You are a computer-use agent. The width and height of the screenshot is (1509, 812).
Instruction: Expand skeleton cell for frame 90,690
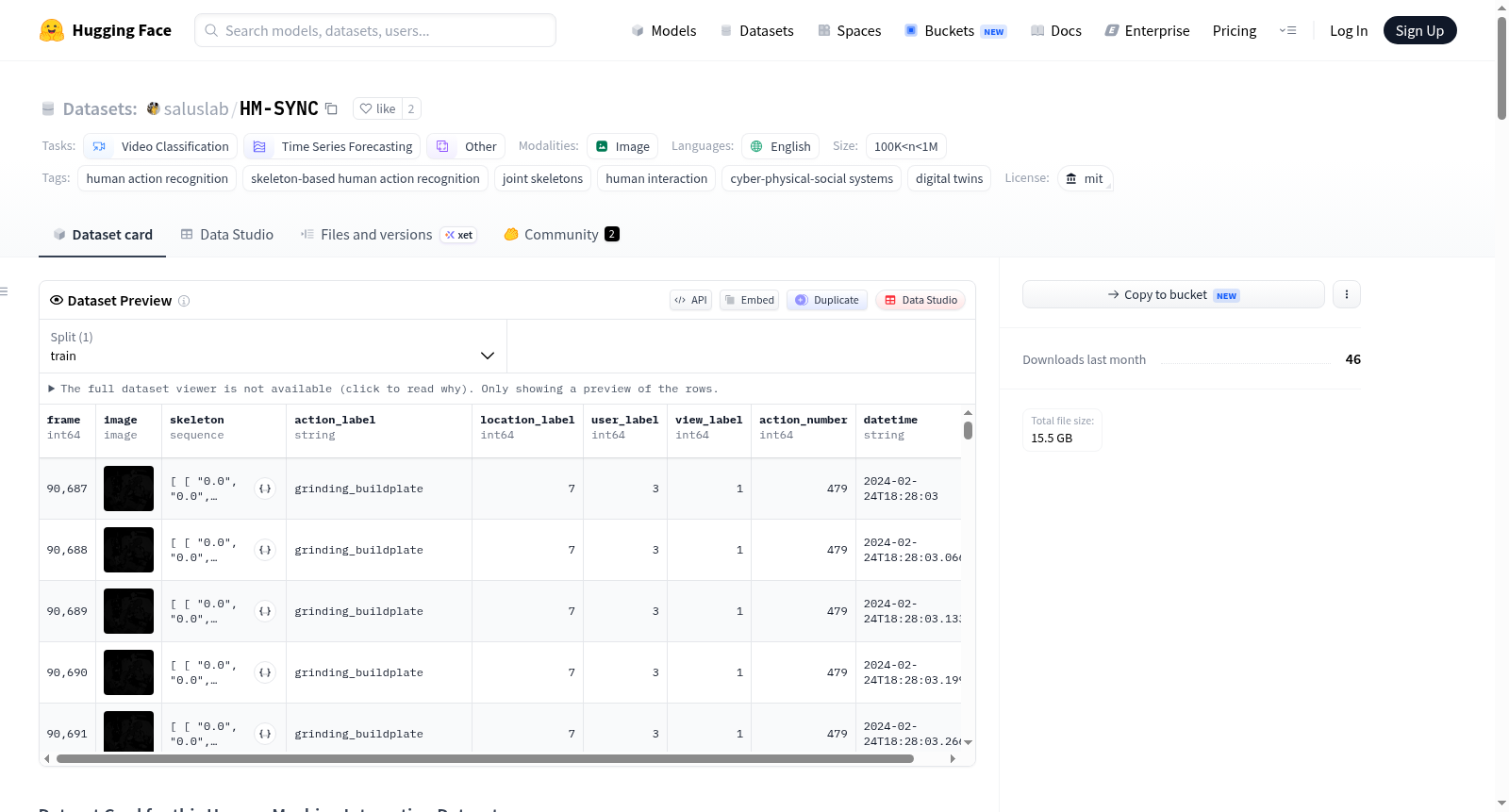[265, 672]
